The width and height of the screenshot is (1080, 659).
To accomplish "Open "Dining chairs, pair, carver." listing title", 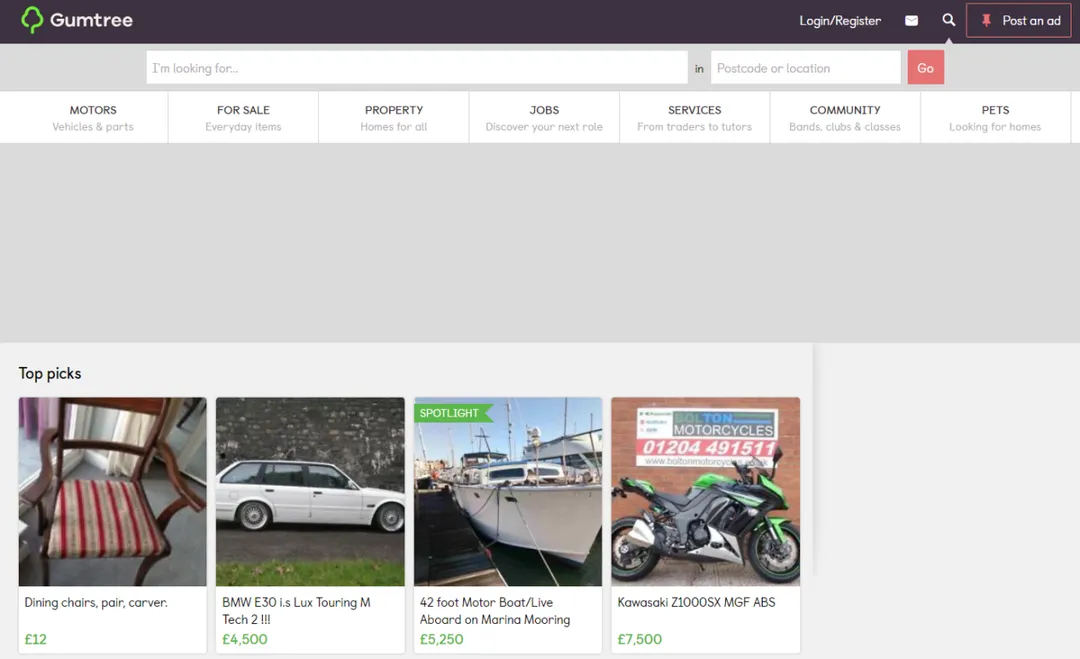I will pyautogui.click(x=96, y=603).
